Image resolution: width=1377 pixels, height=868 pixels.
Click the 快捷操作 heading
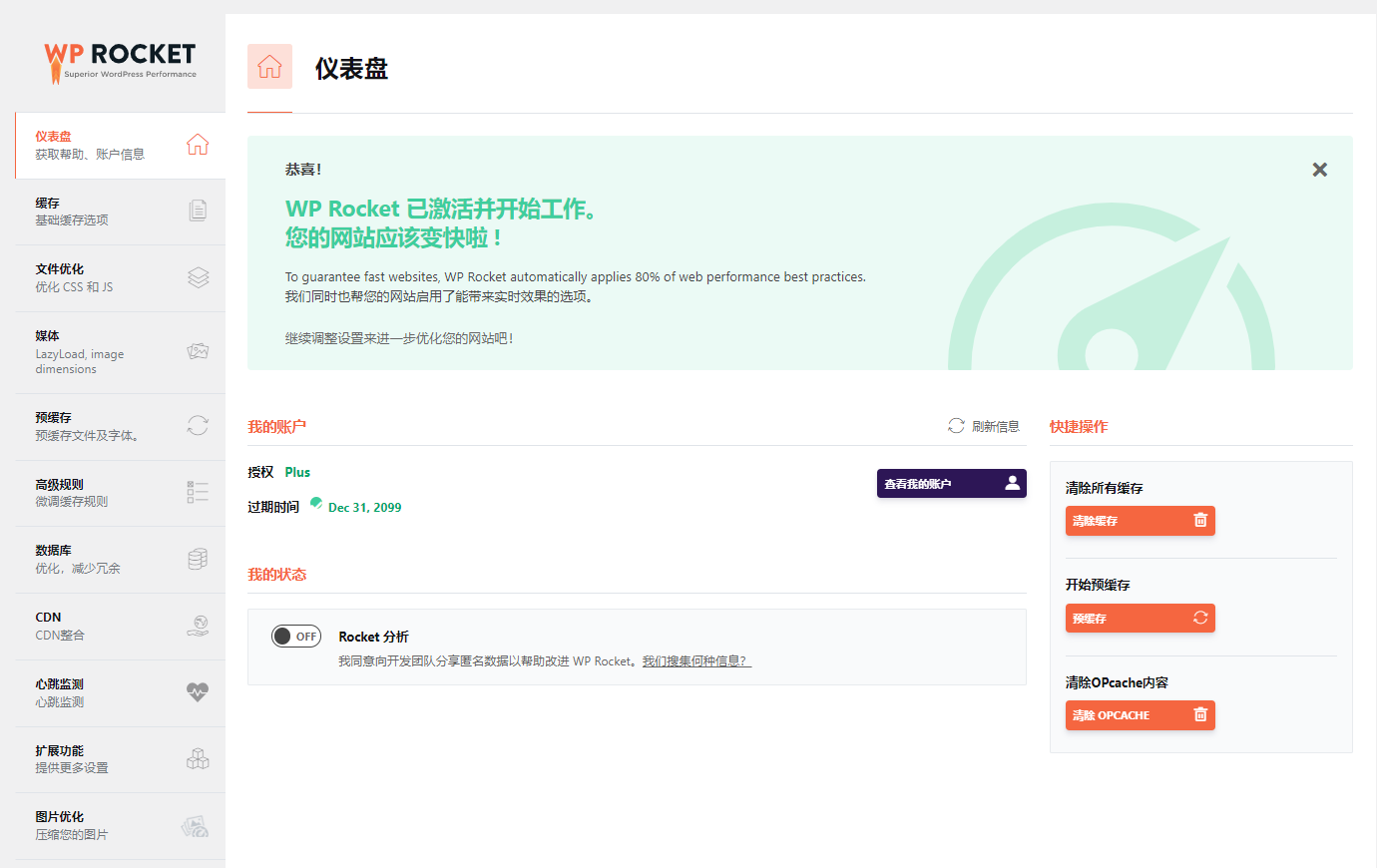tap(1079, 426)
